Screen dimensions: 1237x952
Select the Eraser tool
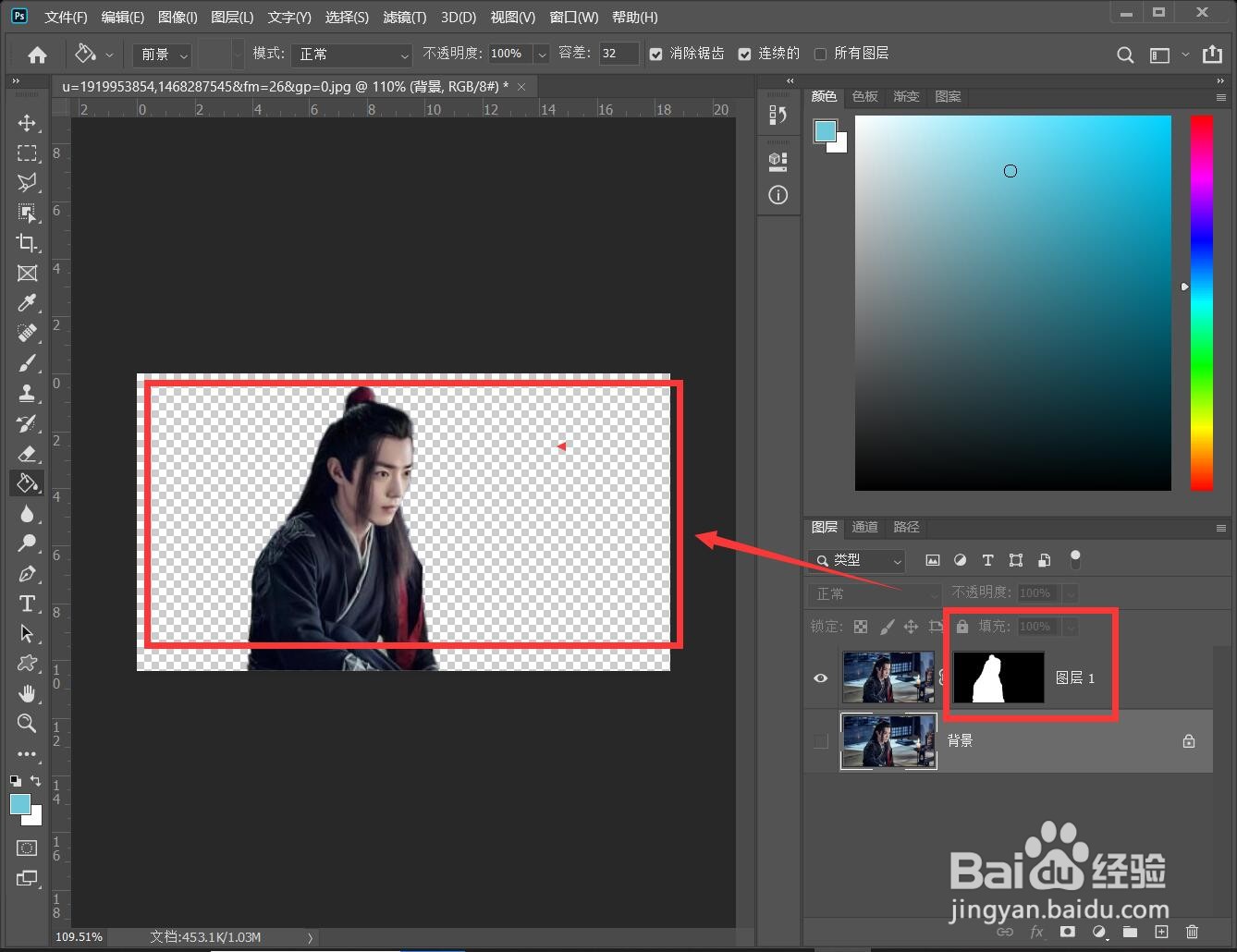pyautogui.click(x=27, y=453)
